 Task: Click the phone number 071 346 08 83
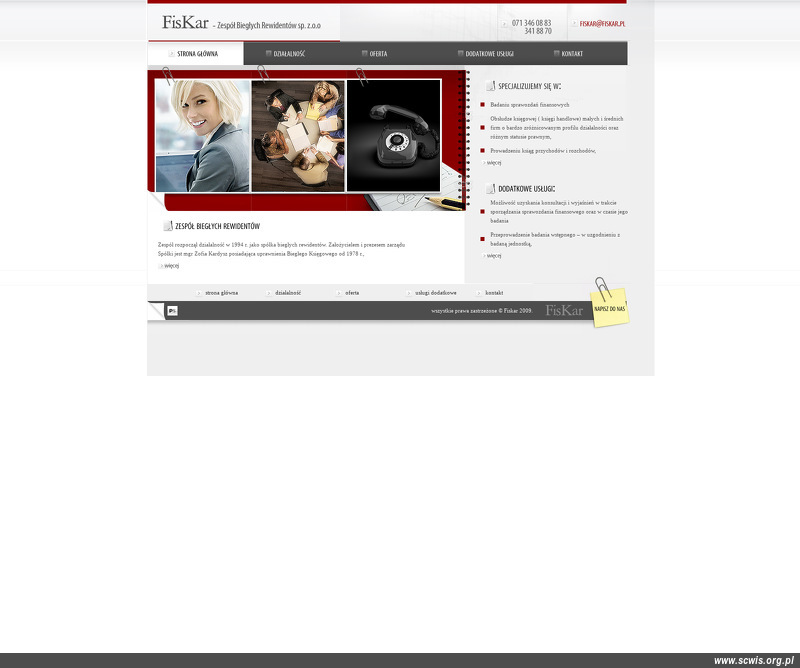point(531,23)
